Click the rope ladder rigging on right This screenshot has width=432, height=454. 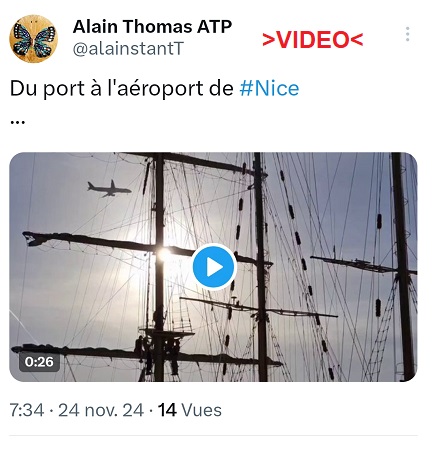coord(382,330)
